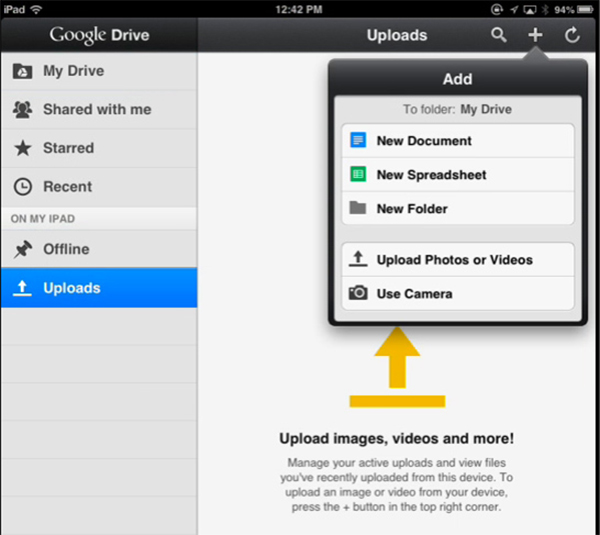
Task: Tap the Google Drive logo title
Action: click(99, 35)
